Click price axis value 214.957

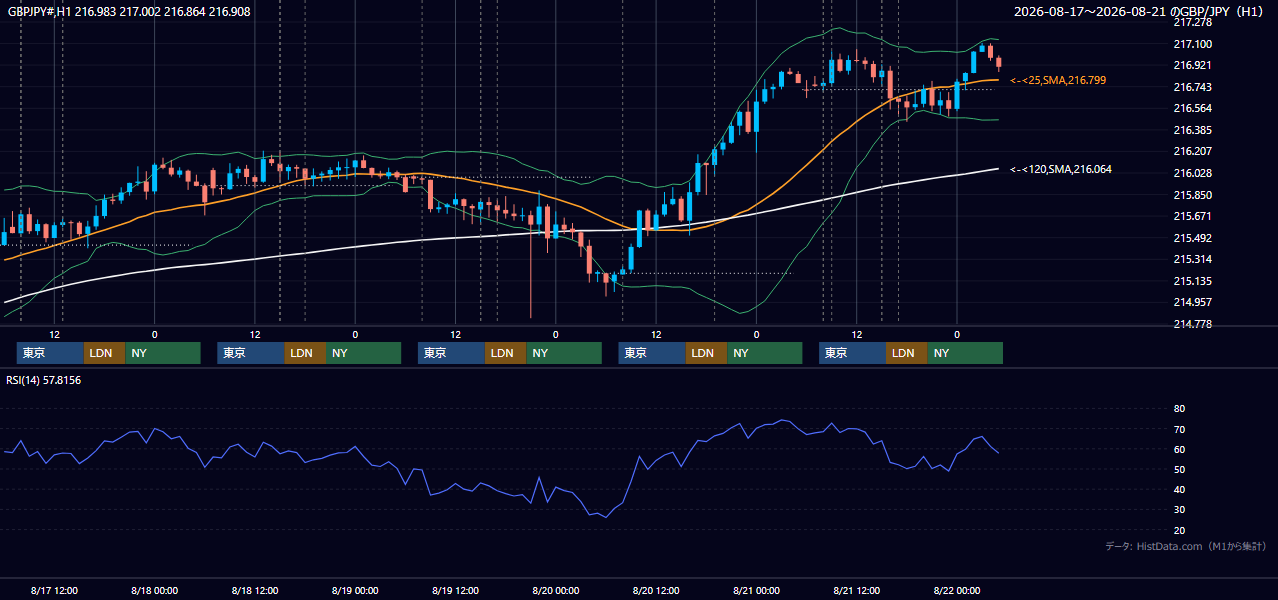1192,302
